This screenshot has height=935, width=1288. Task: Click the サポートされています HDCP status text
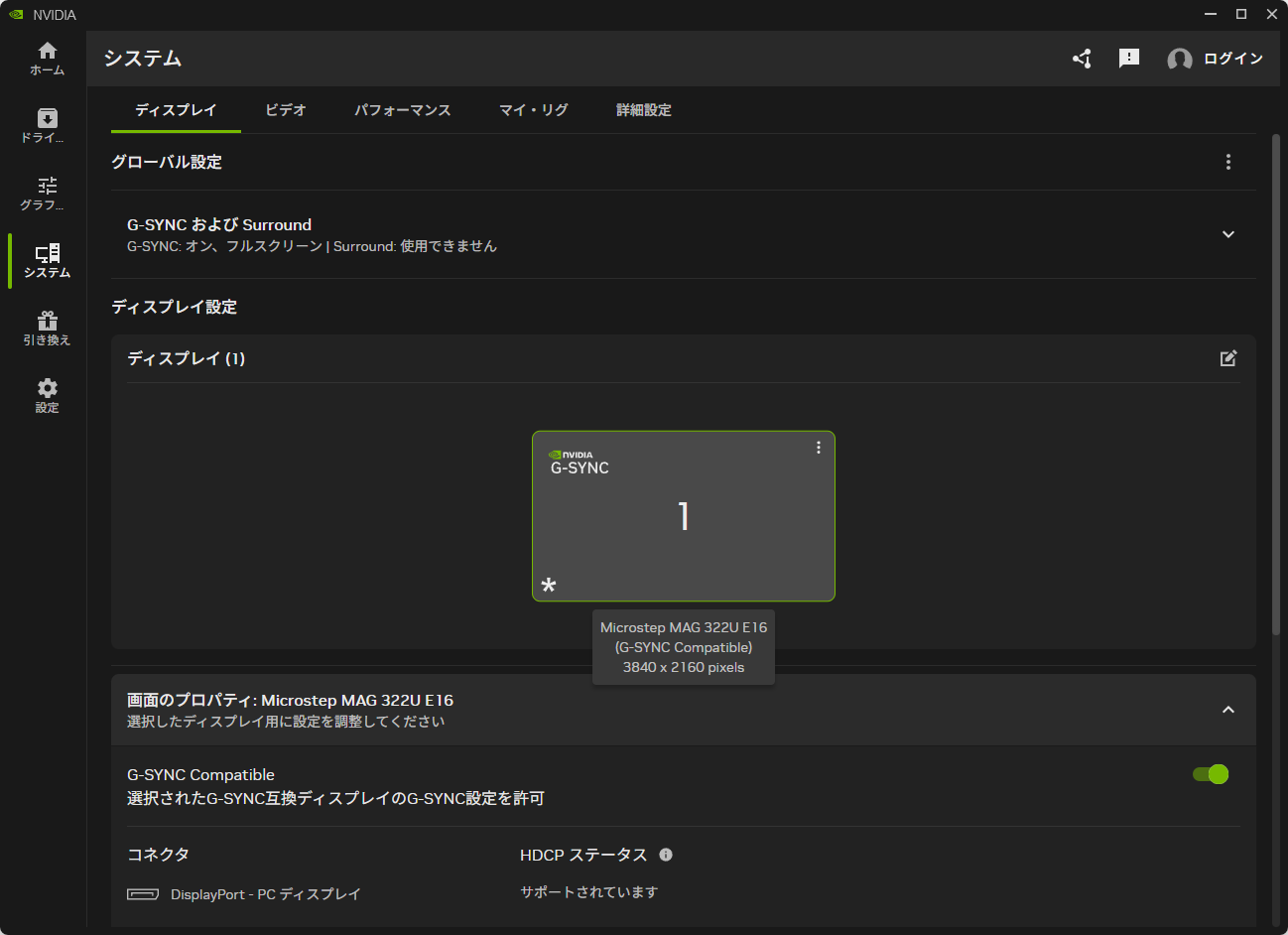[x=589, y=892]
